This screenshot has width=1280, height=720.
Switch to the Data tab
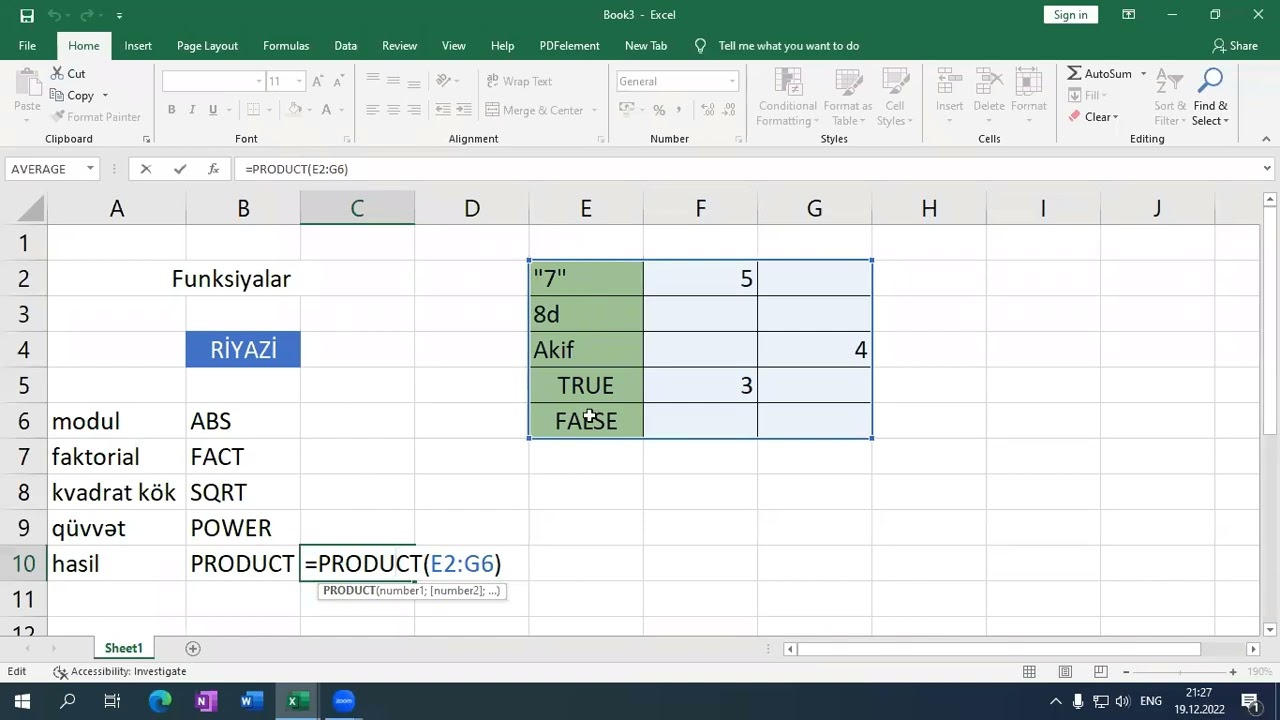[x=346, y=46]
